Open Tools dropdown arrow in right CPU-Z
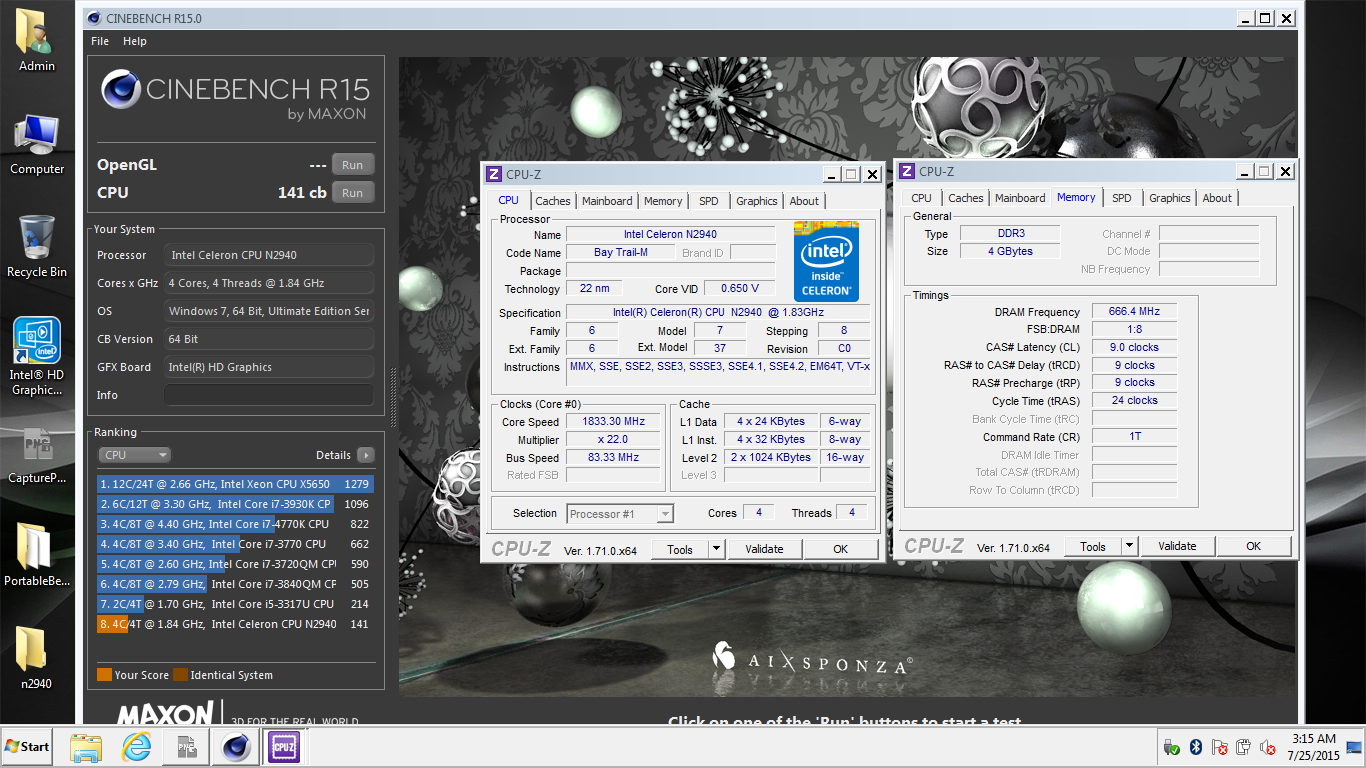The image size is (1366, 768). (1129, 546)
